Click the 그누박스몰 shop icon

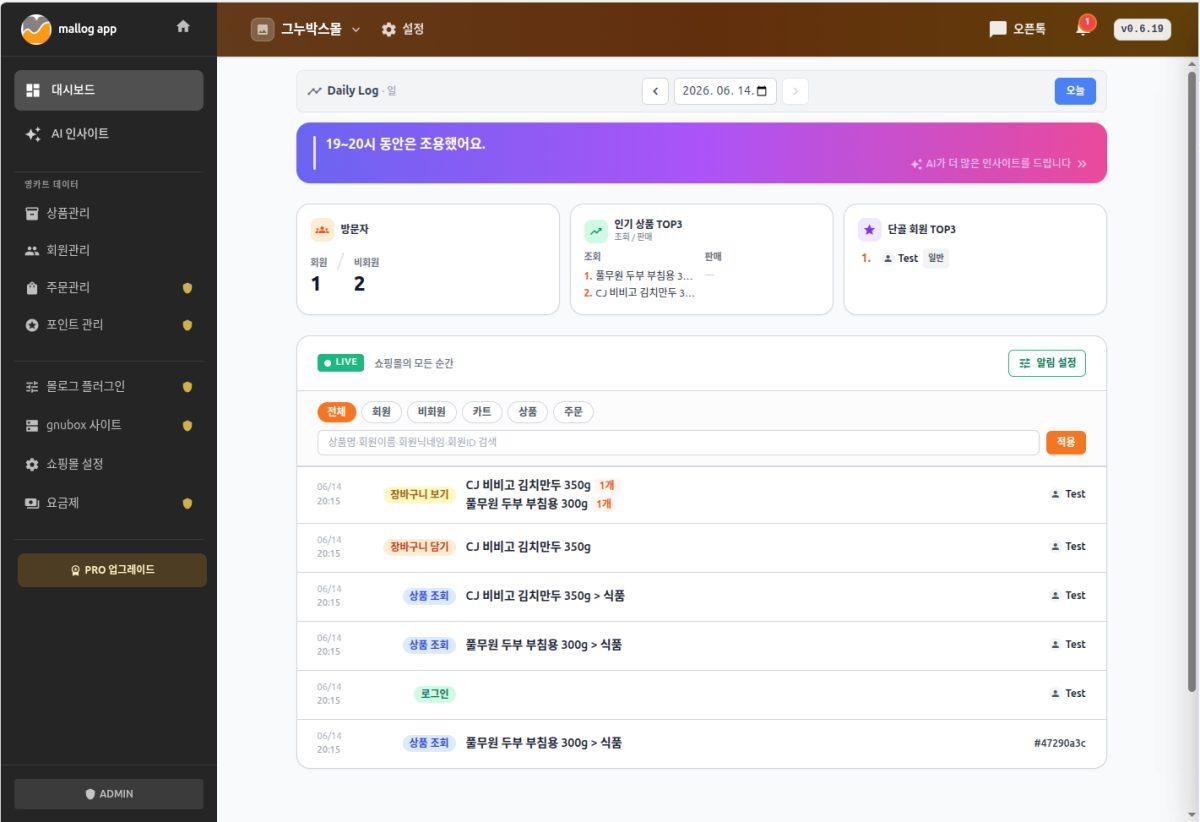(x=262, y=29)
